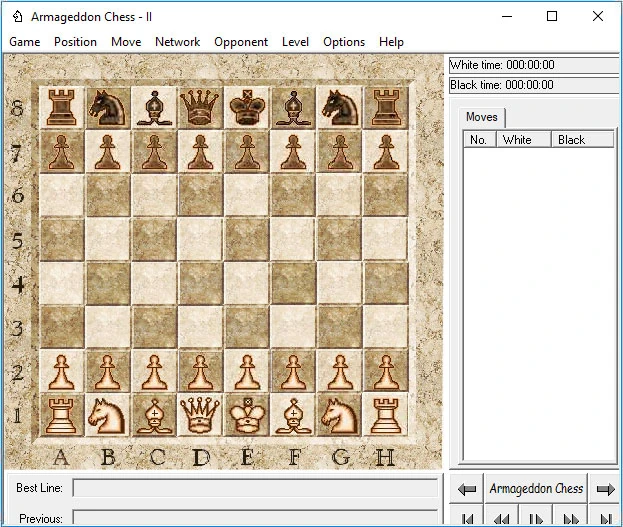Select the white knight on B1

tap(106, 416)
